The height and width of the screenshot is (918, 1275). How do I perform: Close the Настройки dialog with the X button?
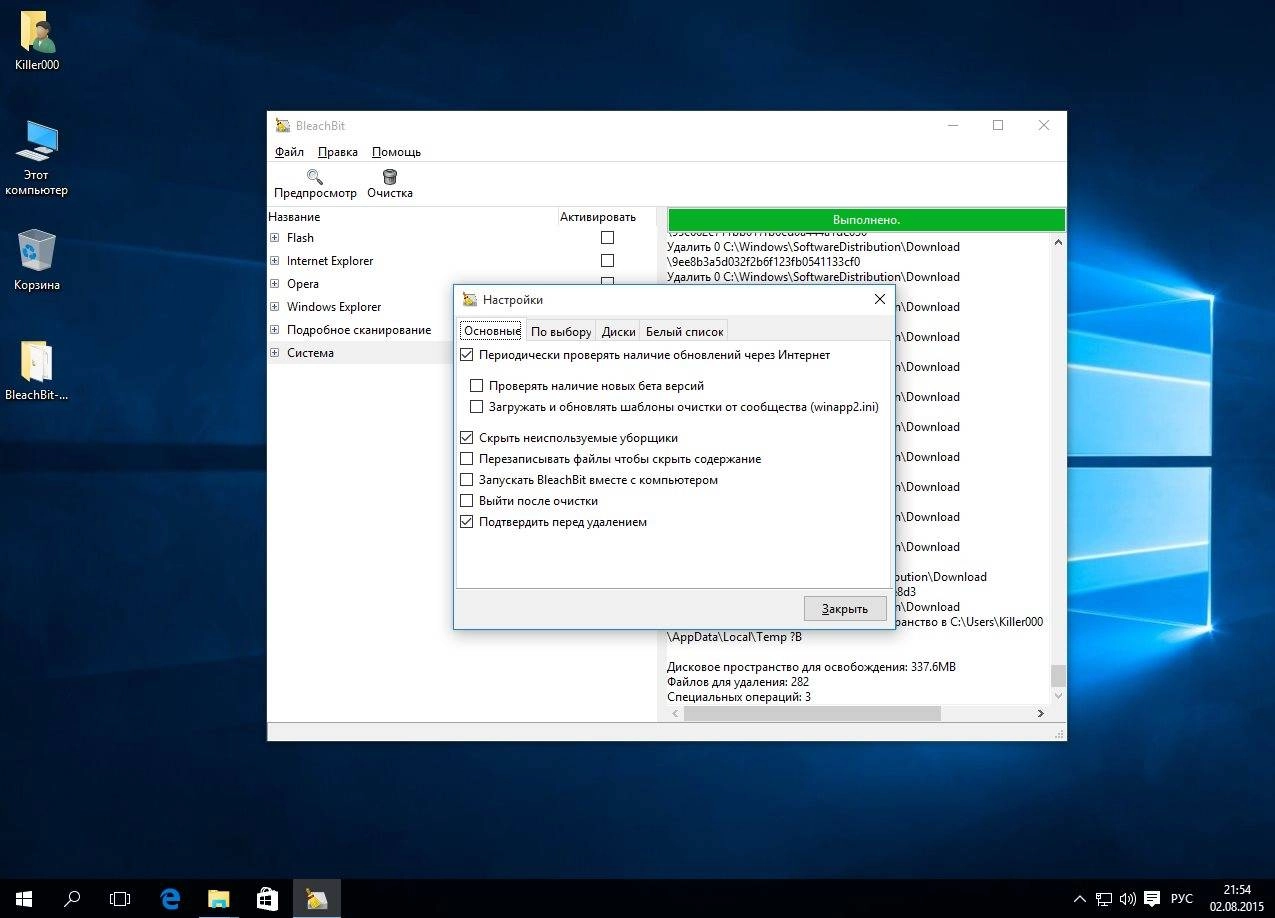pos(880,299)
